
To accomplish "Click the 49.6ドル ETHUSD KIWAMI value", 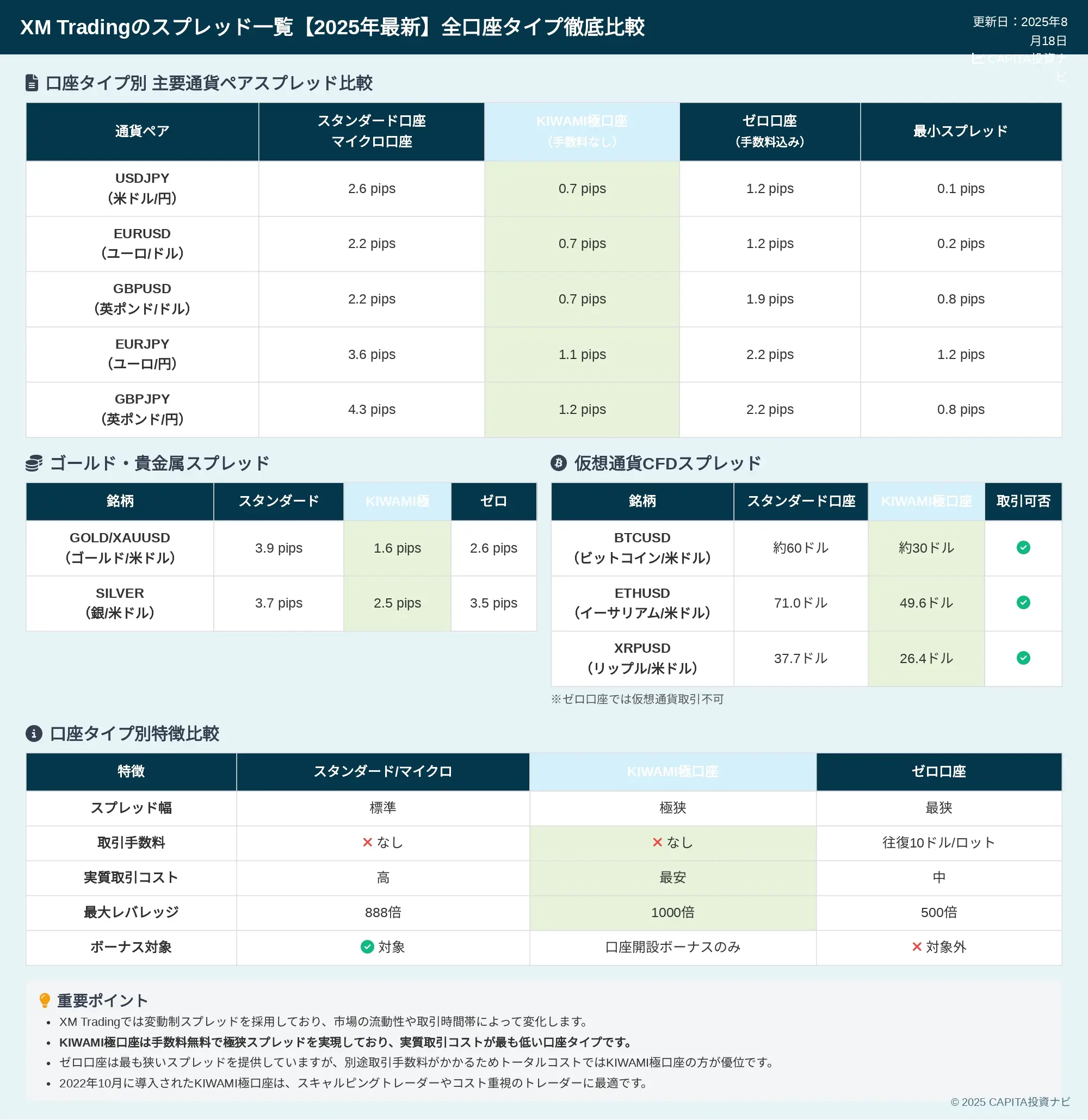I will point(926,602).
